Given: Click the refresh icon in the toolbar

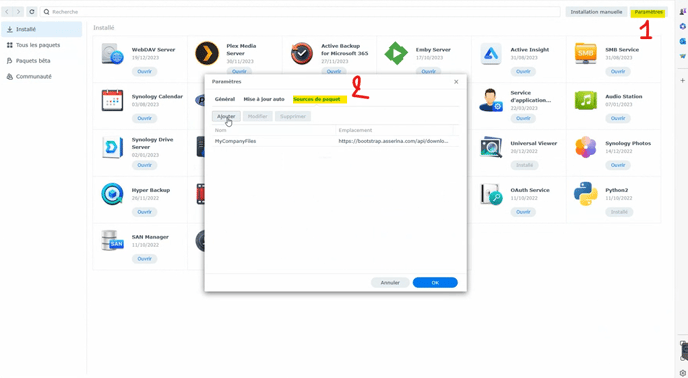Looking at the screenshot, I should (x=32, y=12).
